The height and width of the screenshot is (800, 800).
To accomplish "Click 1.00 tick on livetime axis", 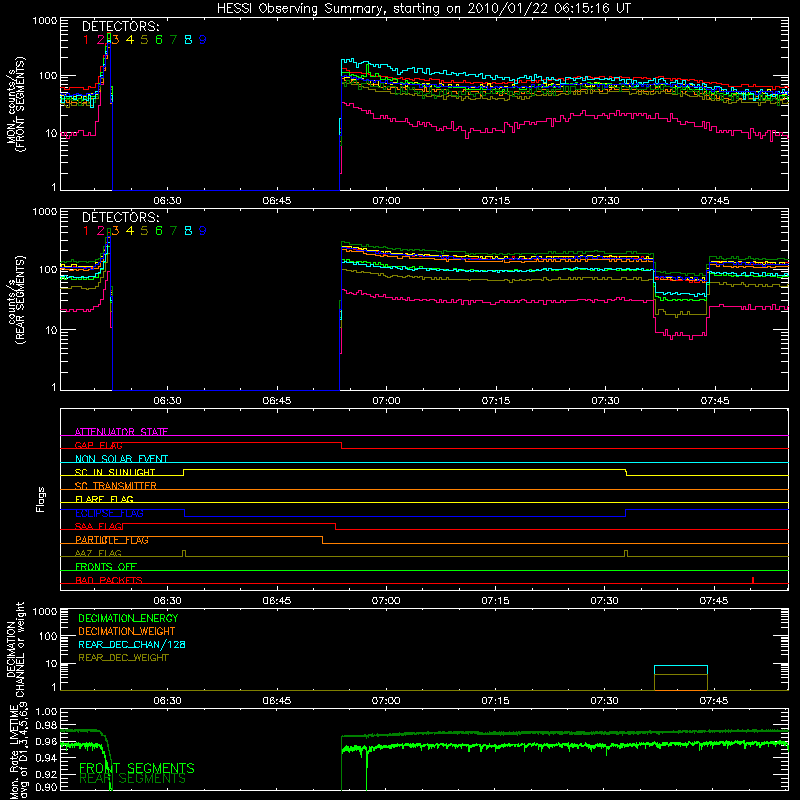I will [46, 712].
